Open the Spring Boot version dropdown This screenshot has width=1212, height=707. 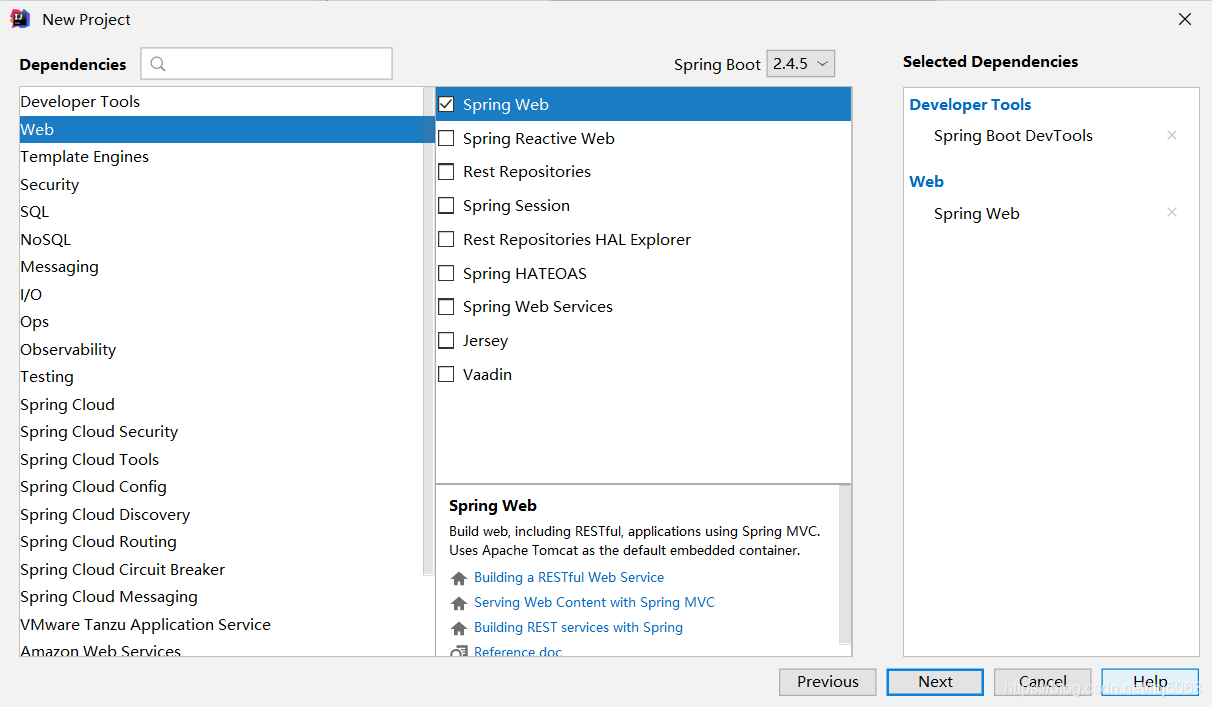(800, 63)
